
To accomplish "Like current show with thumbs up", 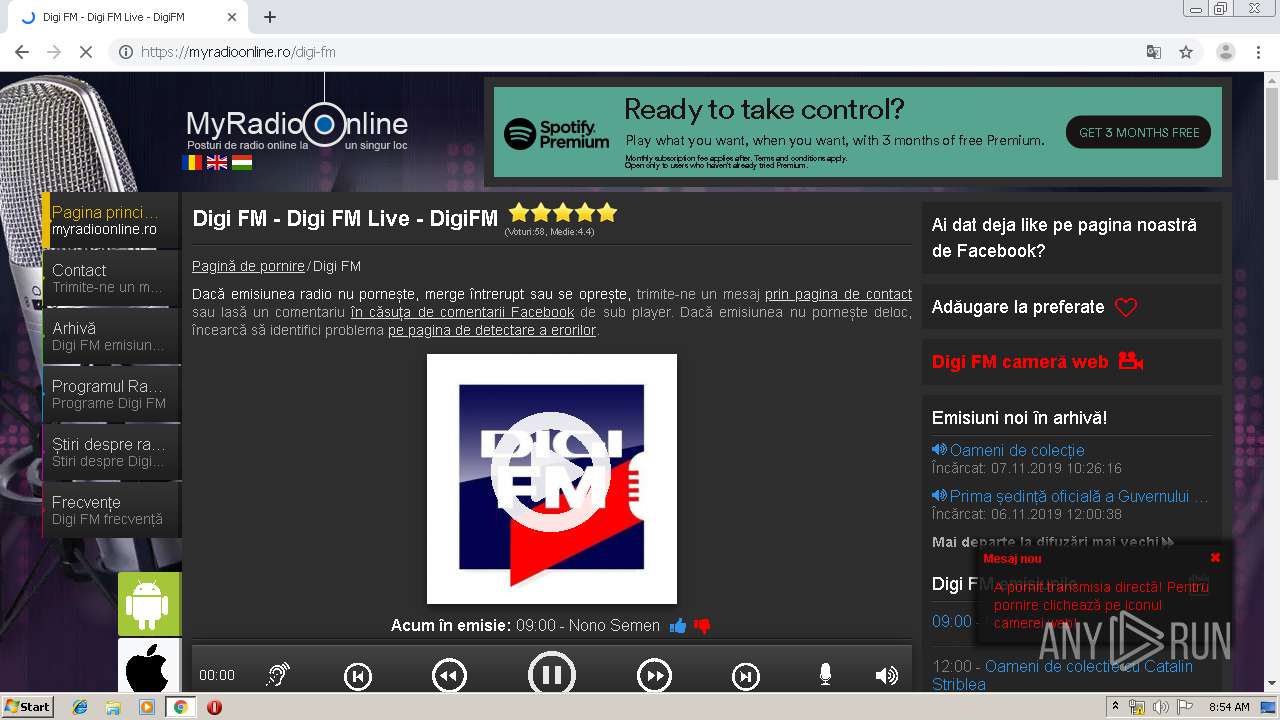I will pyautogui.click(x=678, y=626).
